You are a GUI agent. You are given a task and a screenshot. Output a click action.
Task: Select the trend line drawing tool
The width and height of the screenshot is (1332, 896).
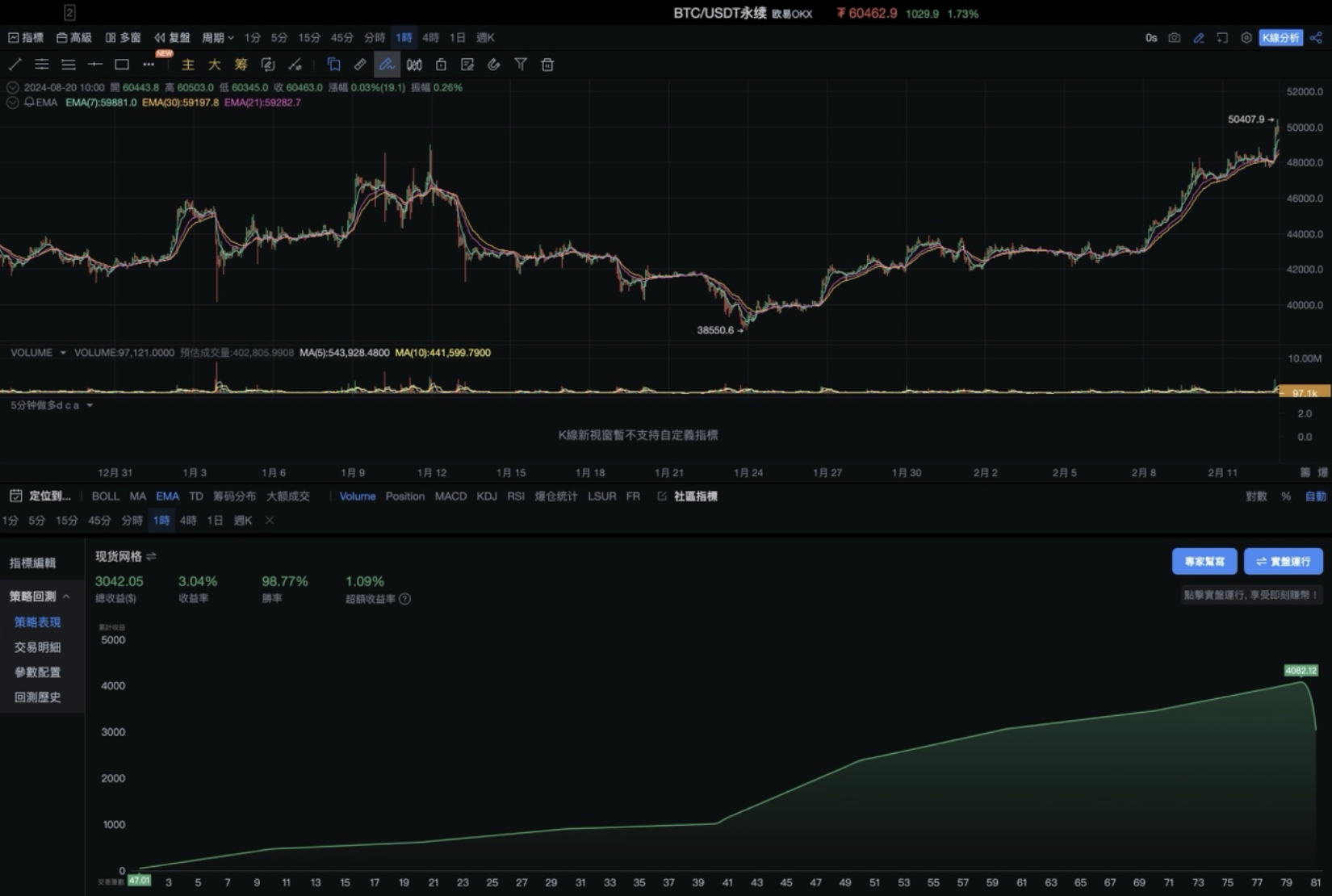(x=15, y=65)
